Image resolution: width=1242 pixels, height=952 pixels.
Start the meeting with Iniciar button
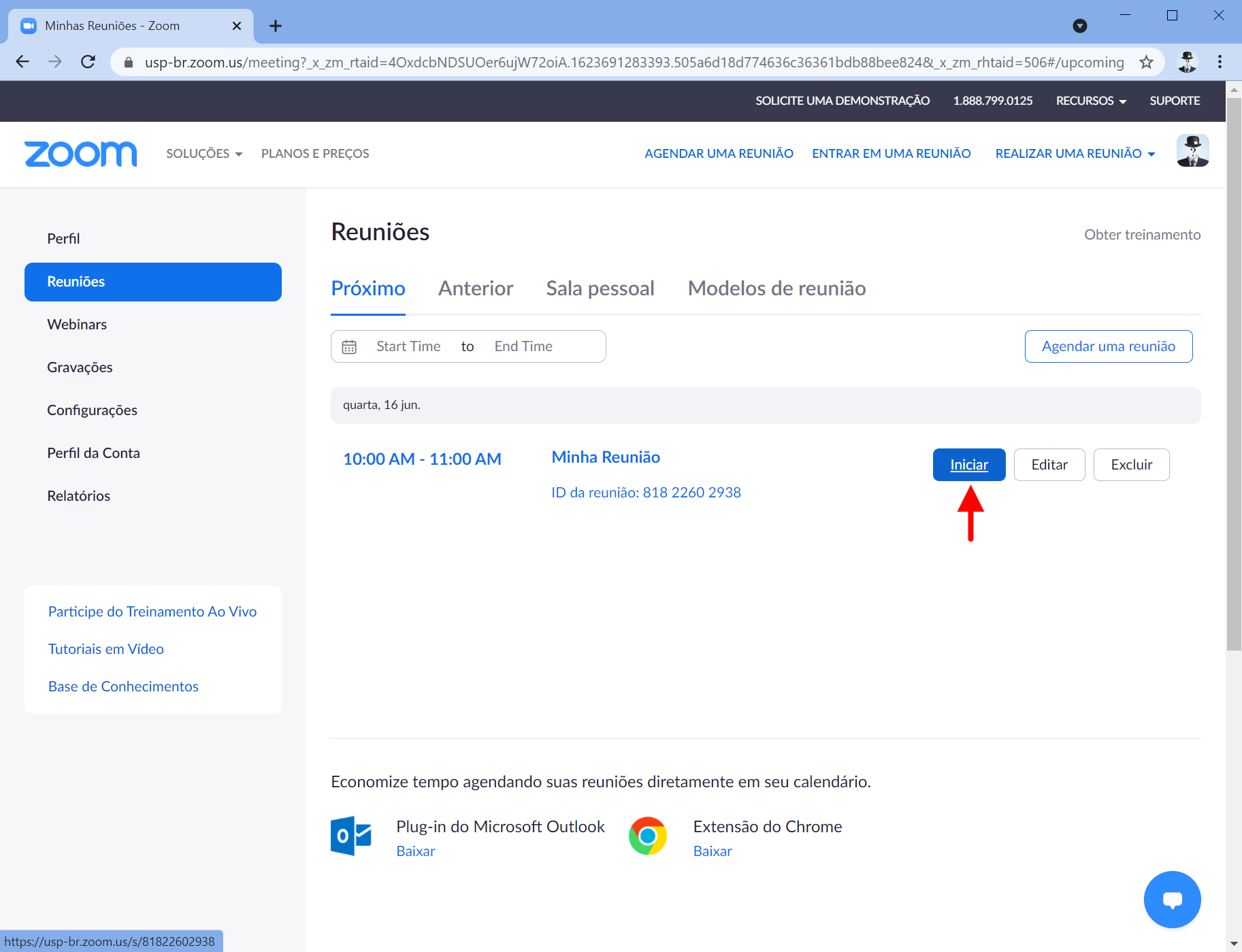click(x=968, y=465)
